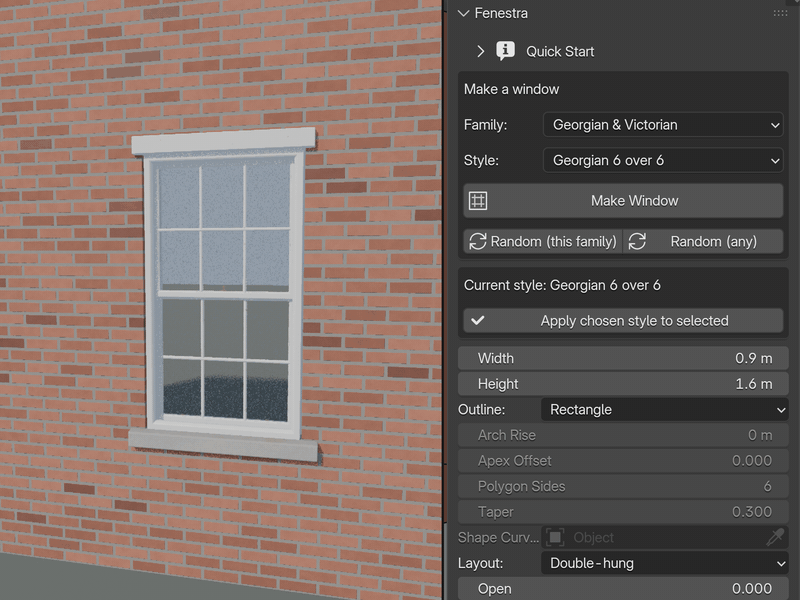The height and width of the screenshot is (600, 800).
Task: Click the Polygon Sides field
Action: tap(623, 486)
